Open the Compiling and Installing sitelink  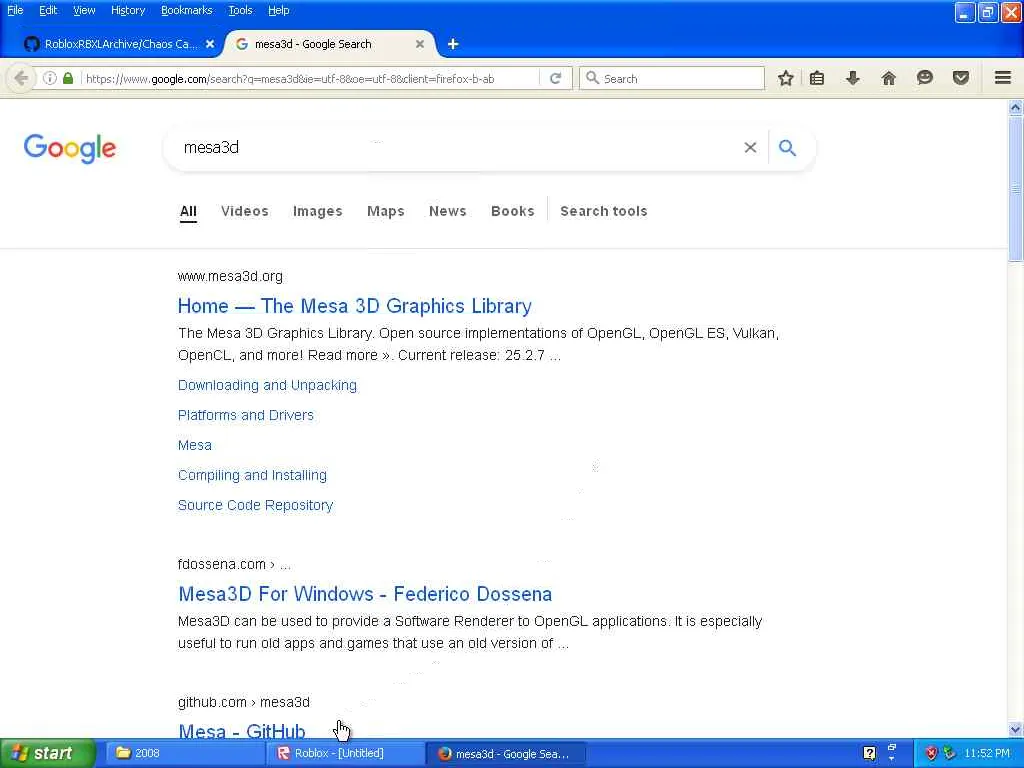252,475
